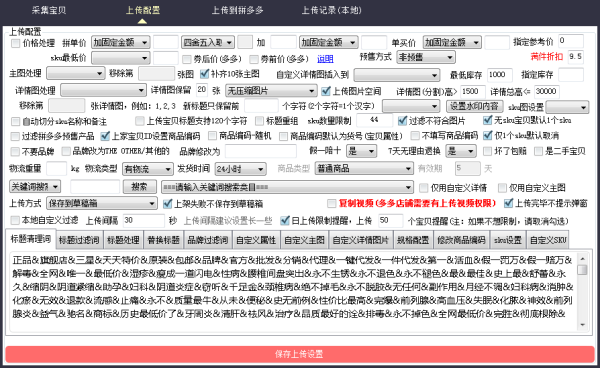Uncheck 补齐10张主图 option

(x=205, y=73)
